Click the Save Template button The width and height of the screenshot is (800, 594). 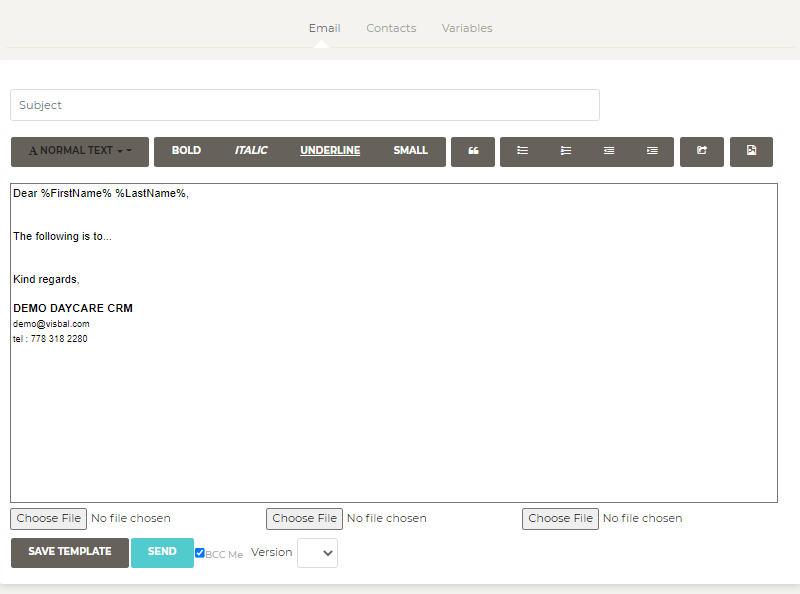[x=70, y=553]
